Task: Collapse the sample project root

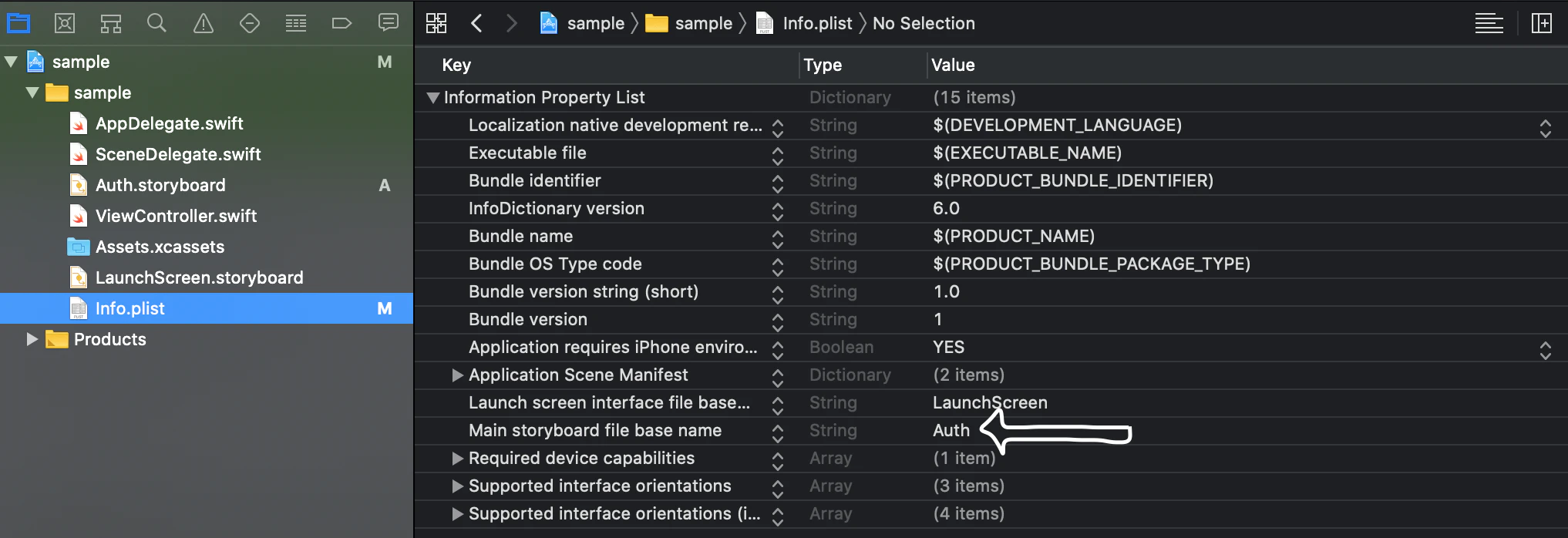Action: 11,62
